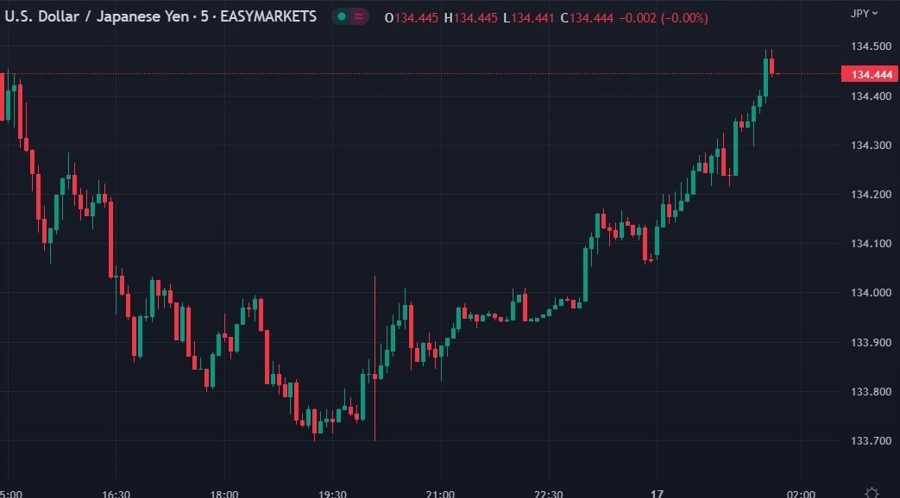Click the high value H134.445

coord(471,18)
